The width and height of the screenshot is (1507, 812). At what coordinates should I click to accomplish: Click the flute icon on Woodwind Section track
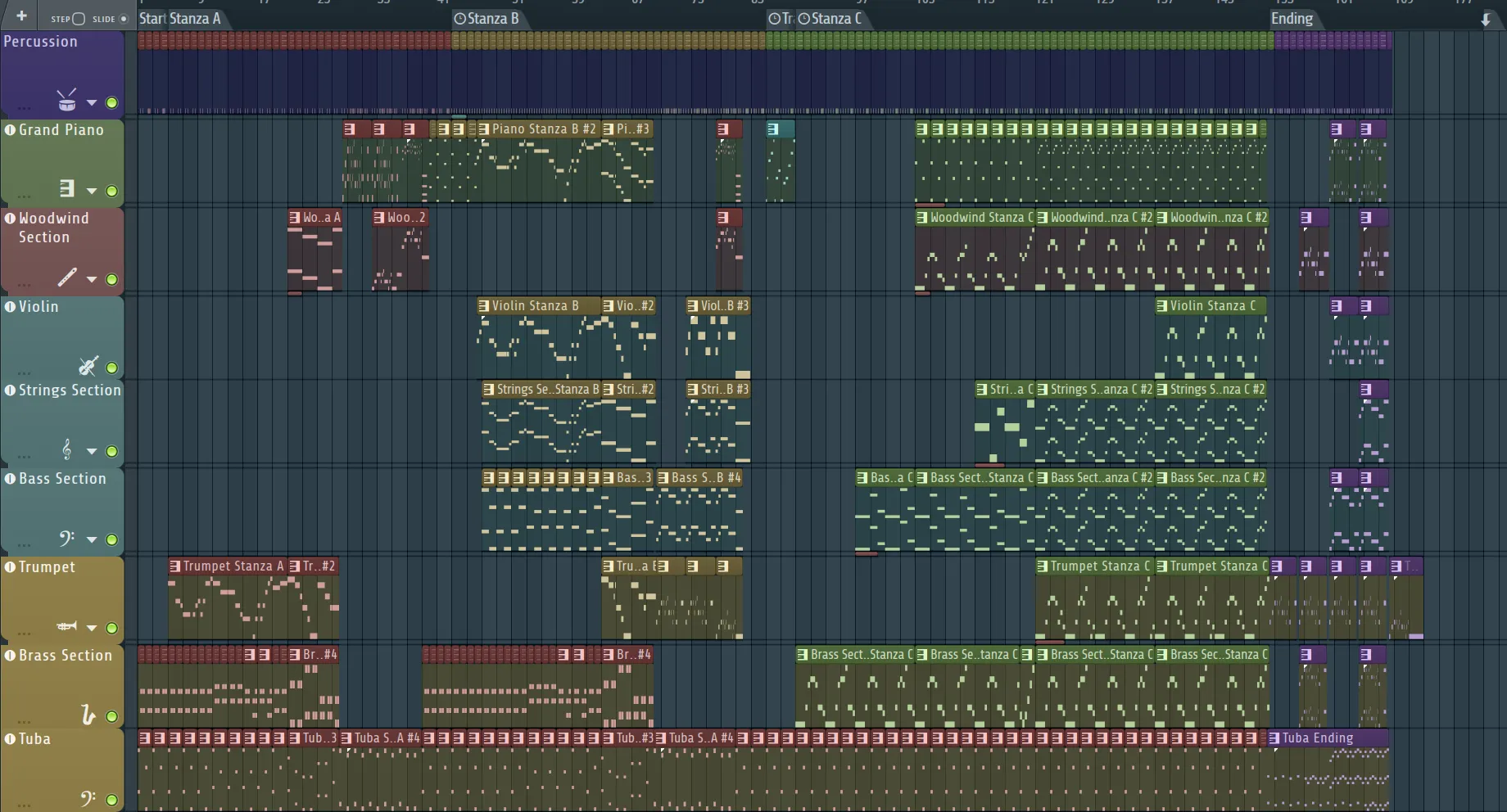point(66,278)
